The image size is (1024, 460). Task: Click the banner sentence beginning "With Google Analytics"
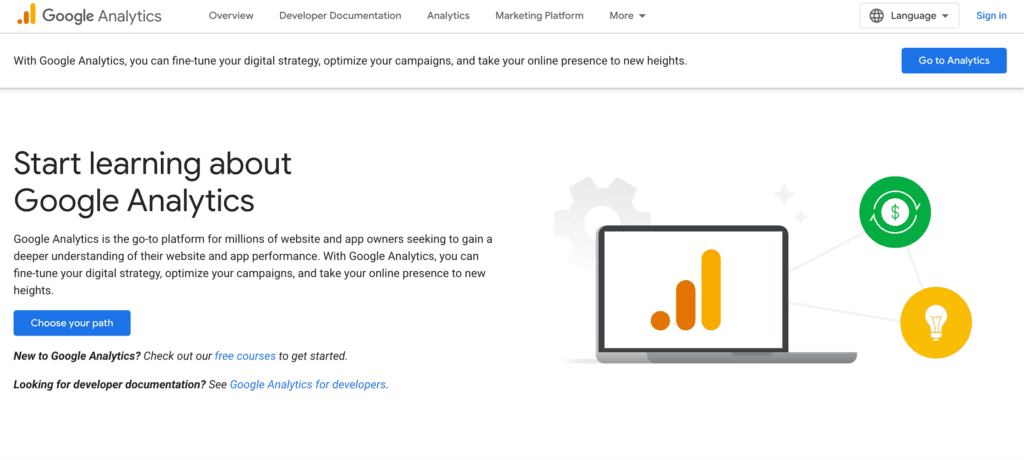point(350,61)
